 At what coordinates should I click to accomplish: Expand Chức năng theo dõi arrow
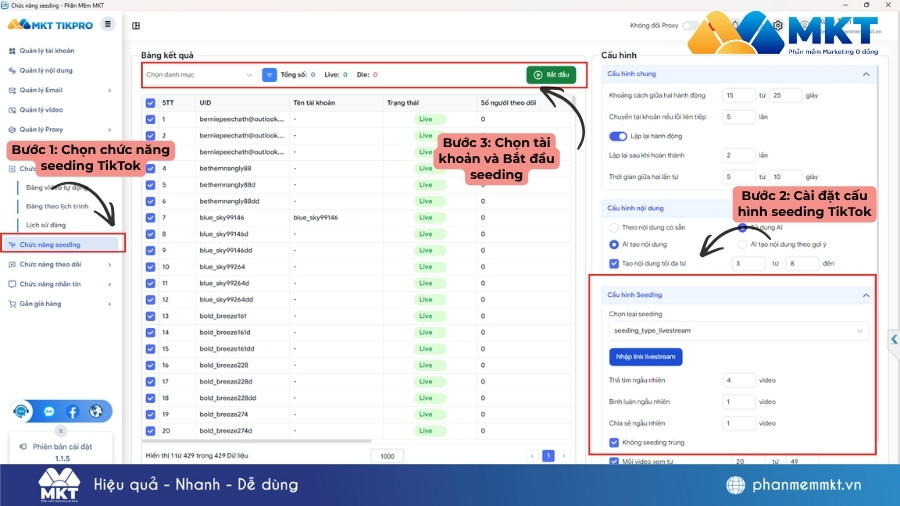(x=110, y=264)
